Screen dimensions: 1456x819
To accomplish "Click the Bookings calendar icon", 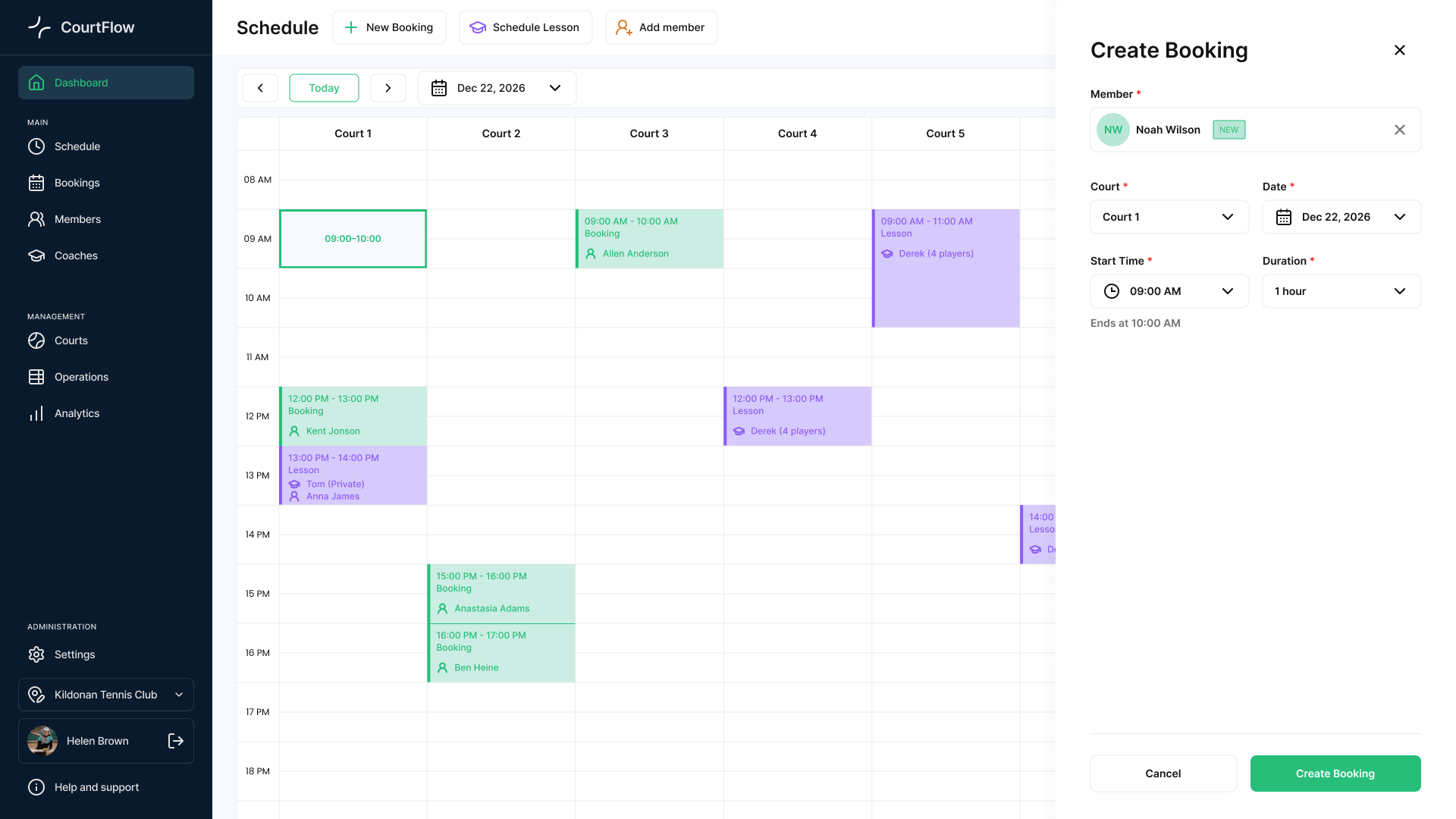I will (x=36, y=183).
